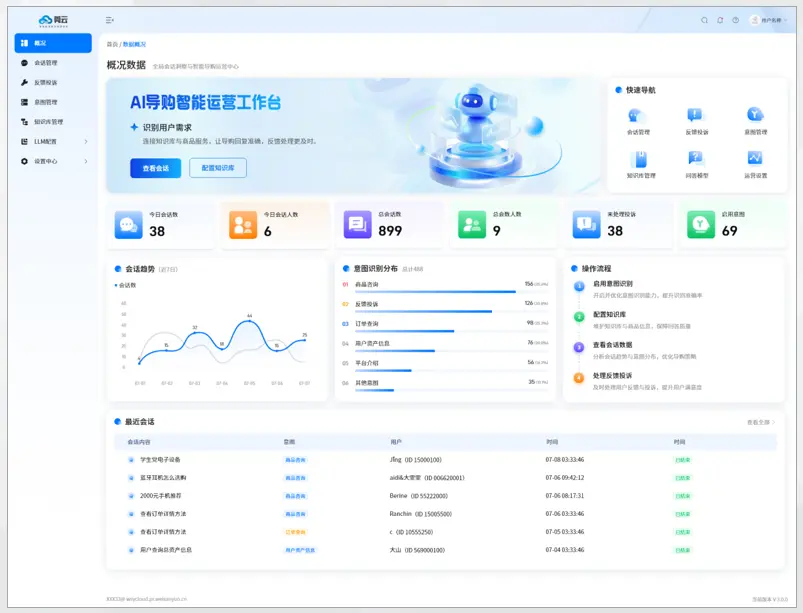Click the orange 今日会话人数 card icon
The height and width of the screenshot is (613, 803).
tap(243, 225)
